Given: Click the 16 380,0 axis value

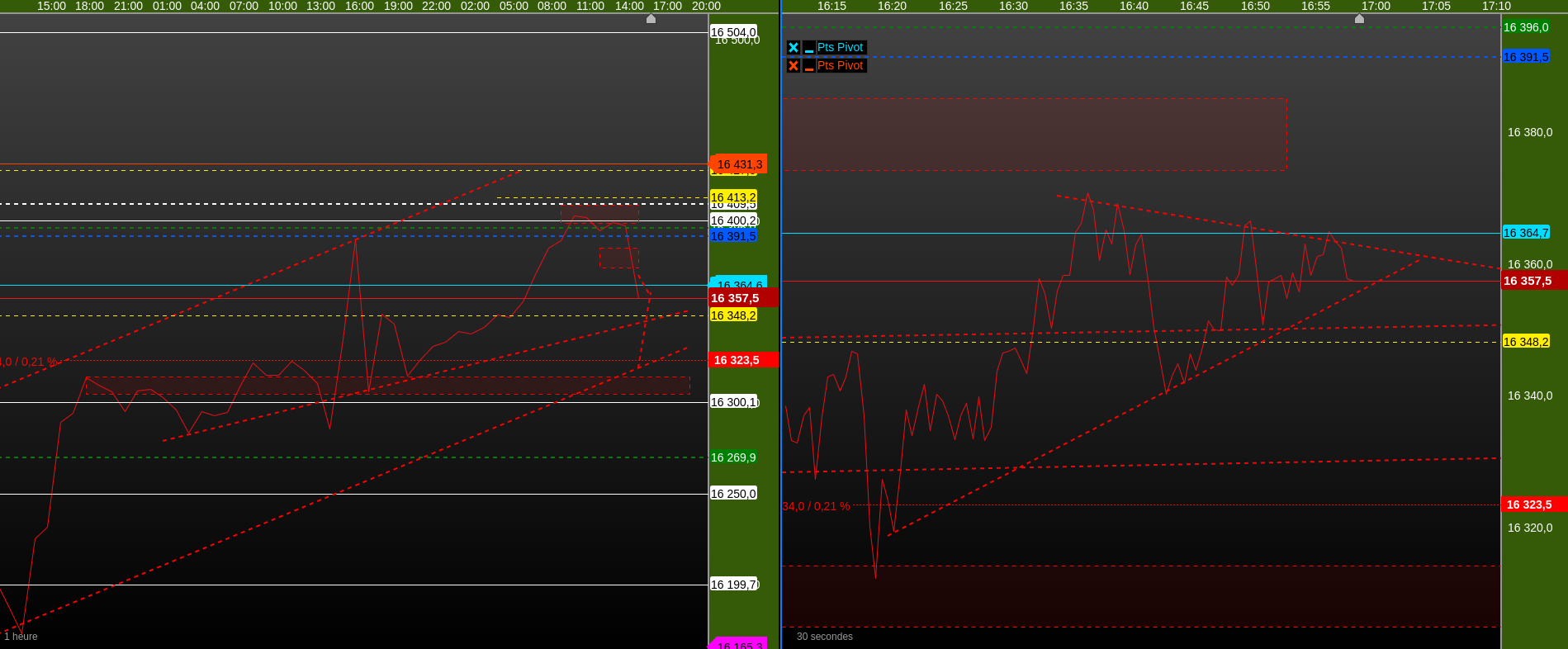Looking at the screenshot, I should (x=1530, y=132).
